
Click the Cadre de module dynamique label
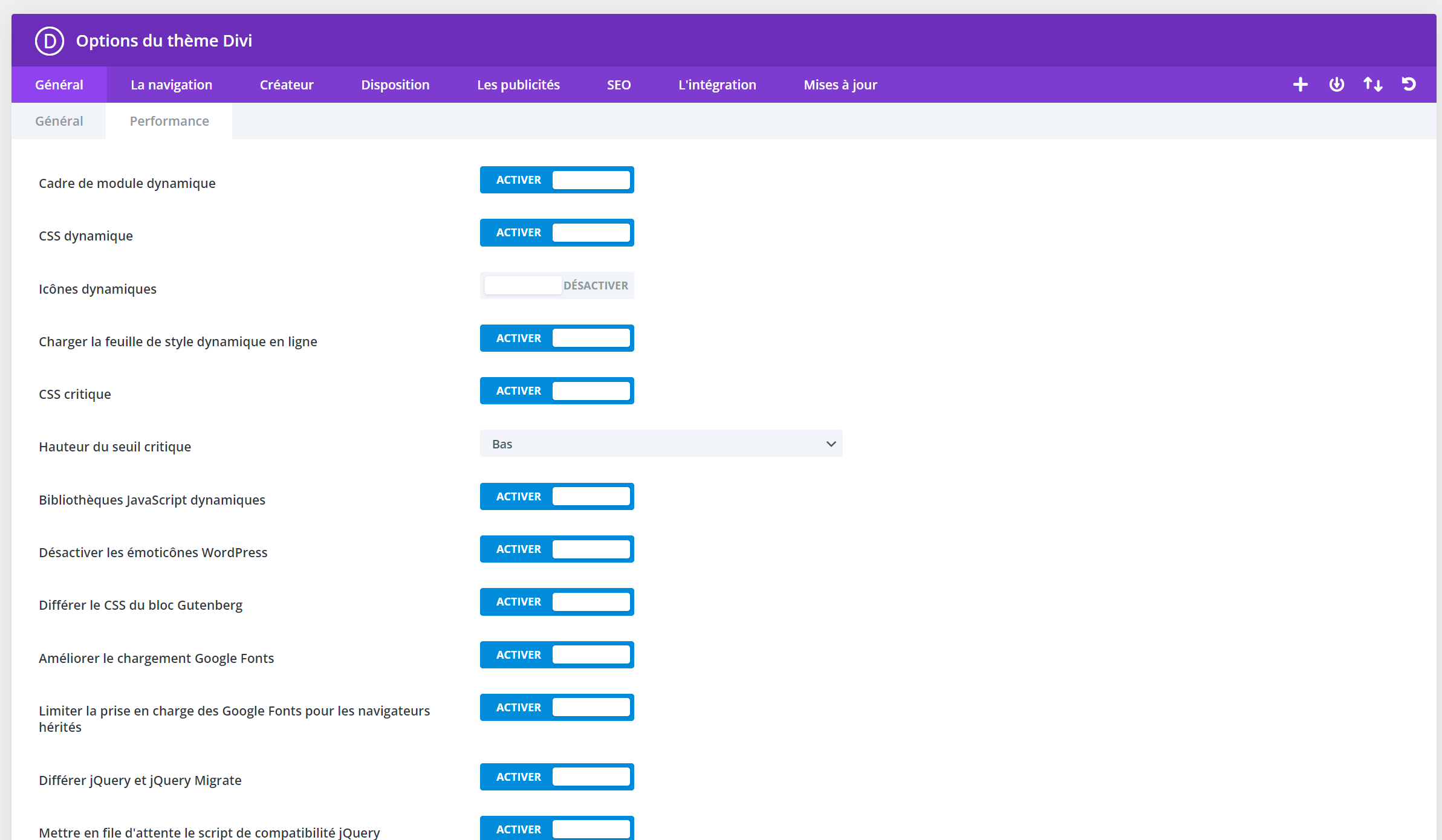pos(127,184)
